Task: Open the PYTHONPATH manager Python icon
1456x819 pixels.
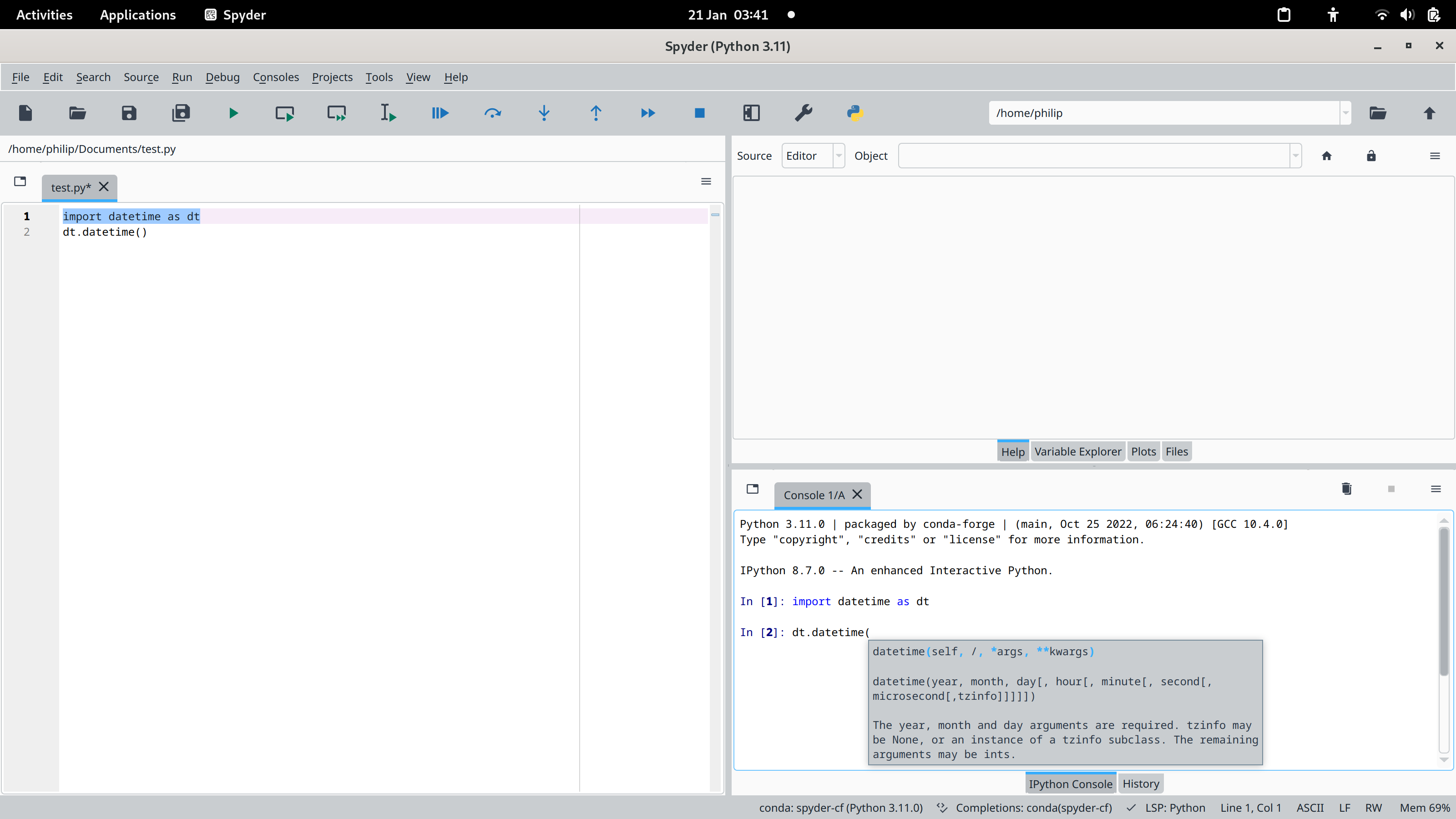Action: tap(854, 113)
